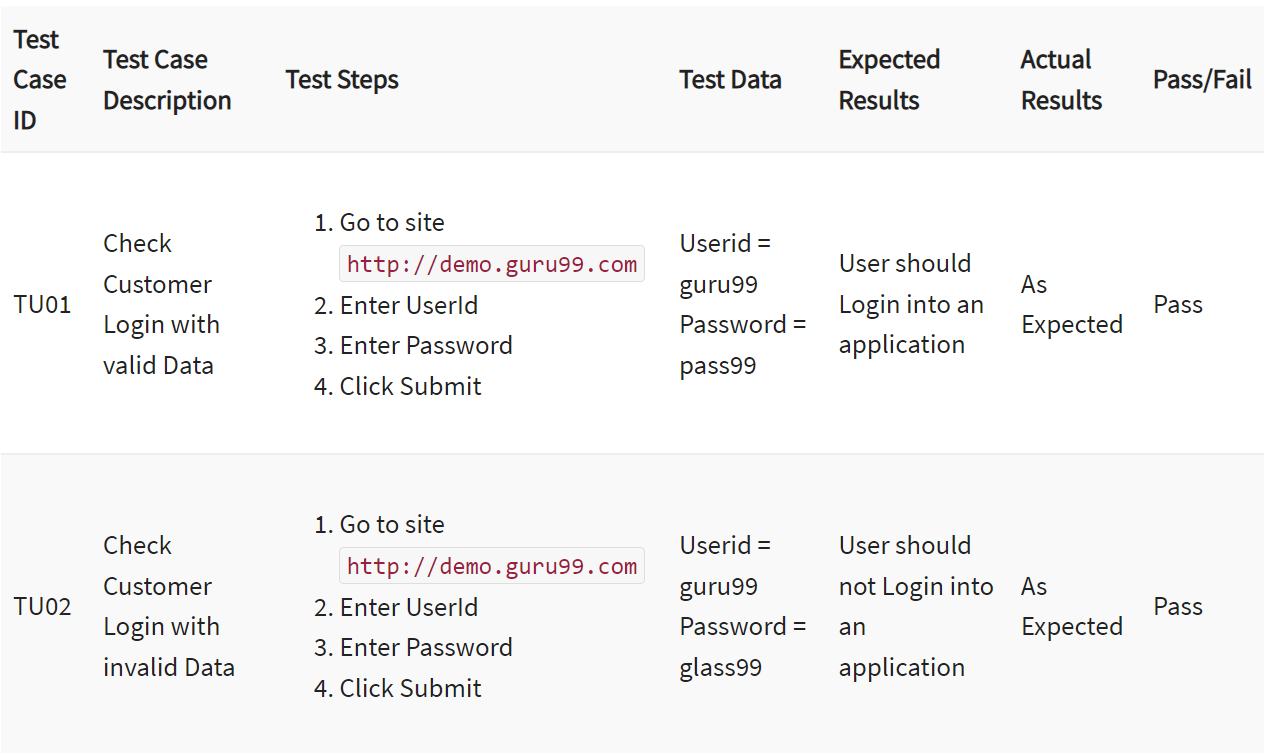The image size is (1266, 753).
Task: Select the glass99 password test data
Action: (721, 668)
